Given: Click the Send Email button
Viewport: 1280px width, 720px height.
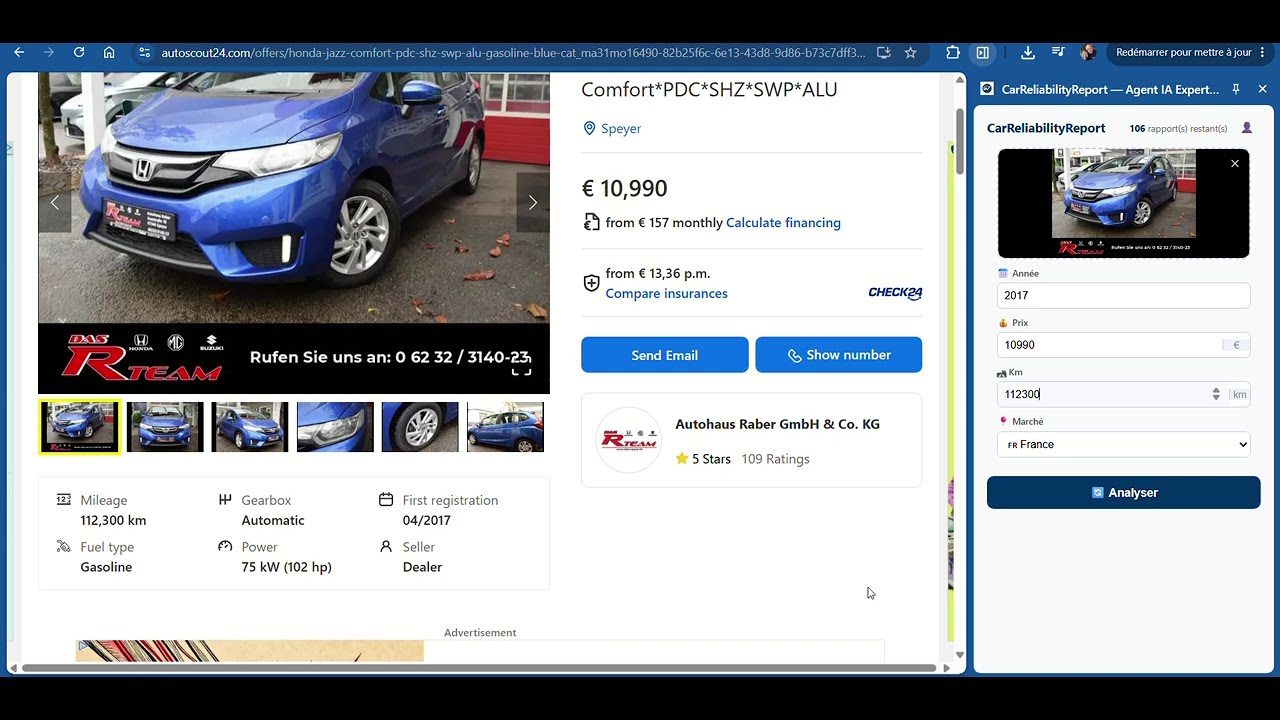Looking at the screenshot, I should coord(664,355).
